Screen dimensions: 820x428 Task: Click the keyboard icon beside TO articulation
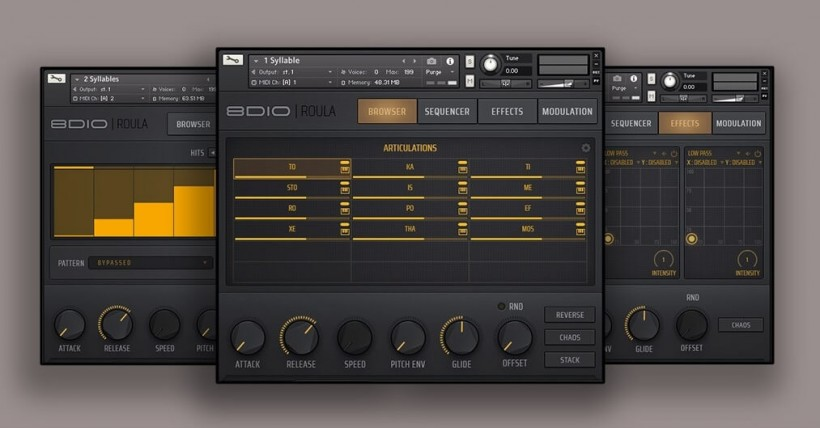click(345, 168)
